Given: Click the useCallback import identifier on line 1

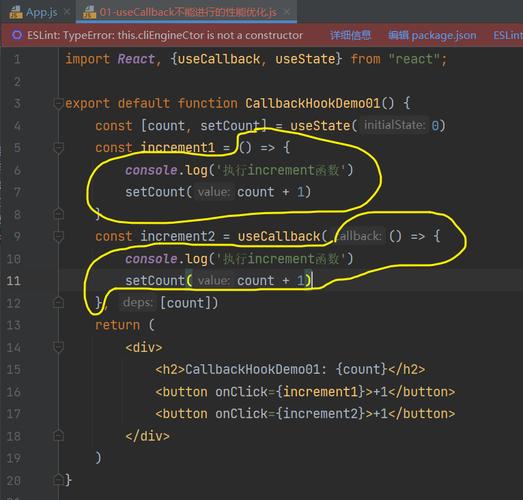Looking at the screenshot, I should click(218, 59).
